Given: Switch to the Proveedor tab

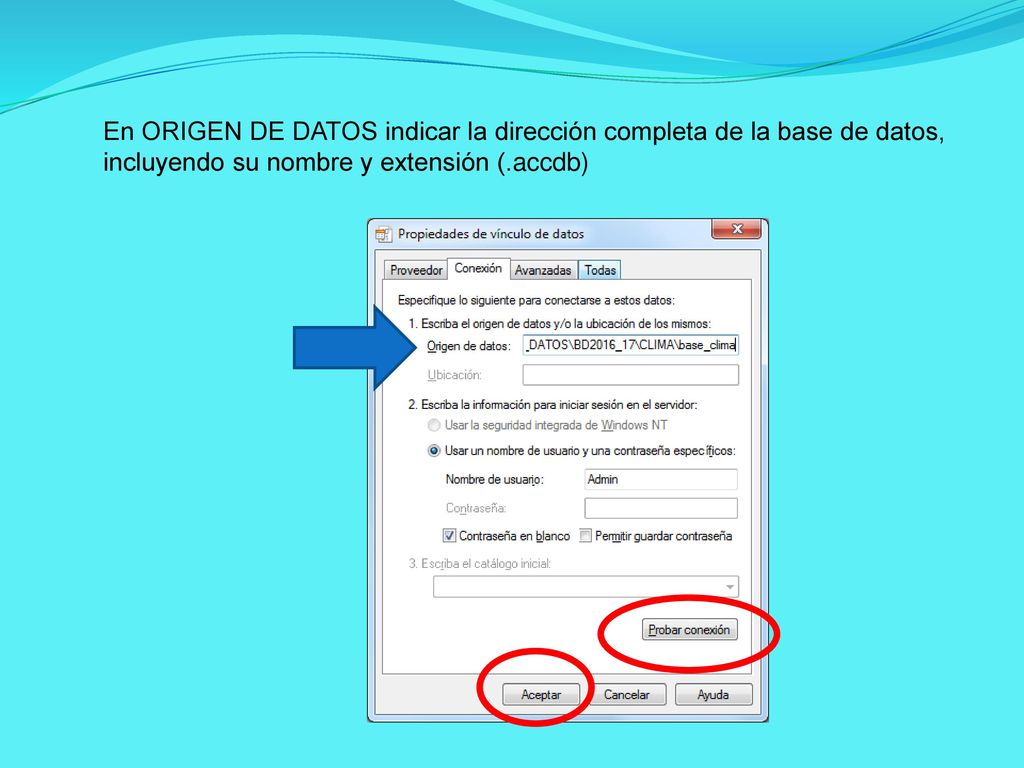Looking at the screenshot, I should (416, 270).
